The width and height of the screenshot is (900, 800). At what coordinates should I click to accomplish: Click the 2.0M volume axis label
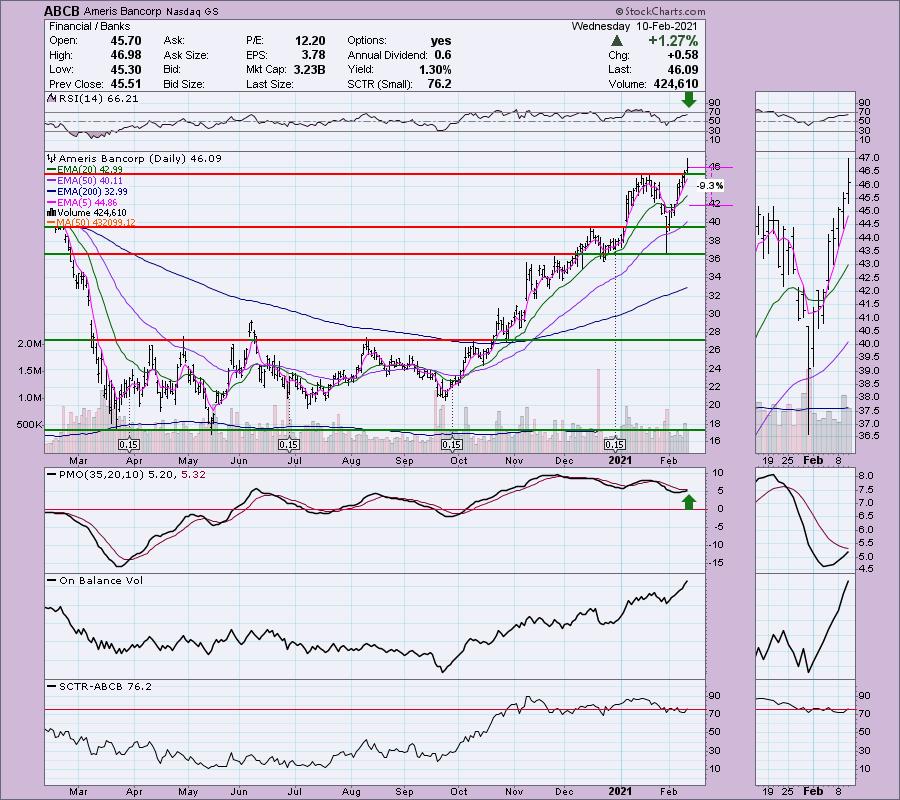click(30, 344)
